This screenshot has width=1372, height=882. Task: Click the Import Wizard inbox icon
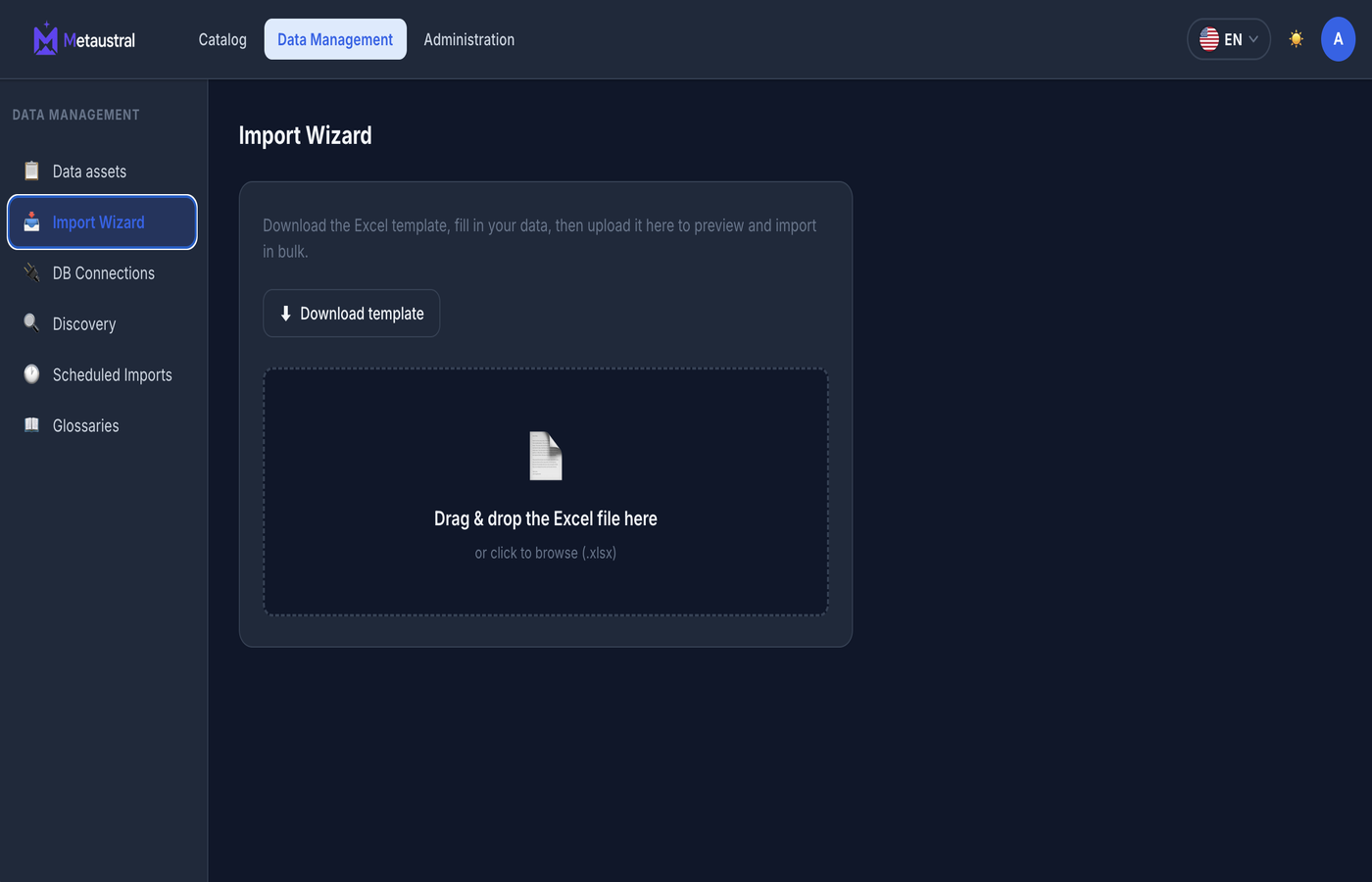coord(32,221)
